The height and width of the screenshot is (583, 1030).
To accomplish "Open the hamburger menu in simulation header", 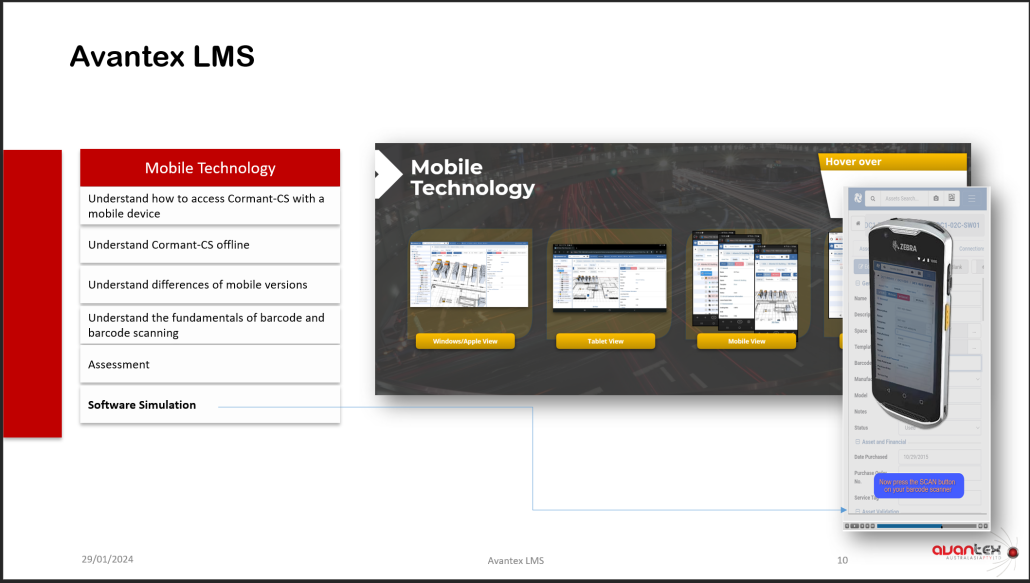I will [972, 198].
